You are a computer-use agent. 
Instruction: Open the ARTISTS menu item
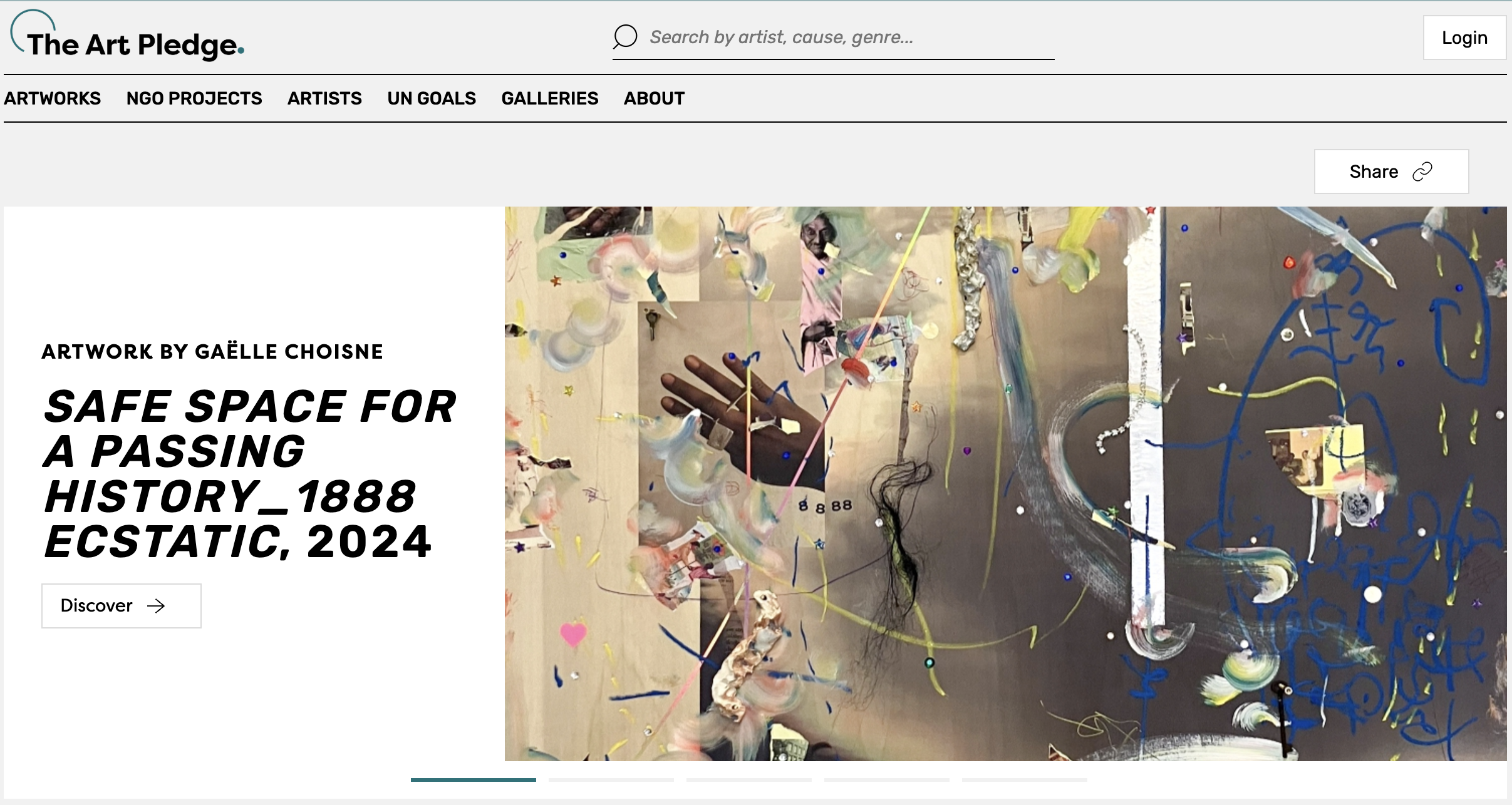tap(324, 98)
